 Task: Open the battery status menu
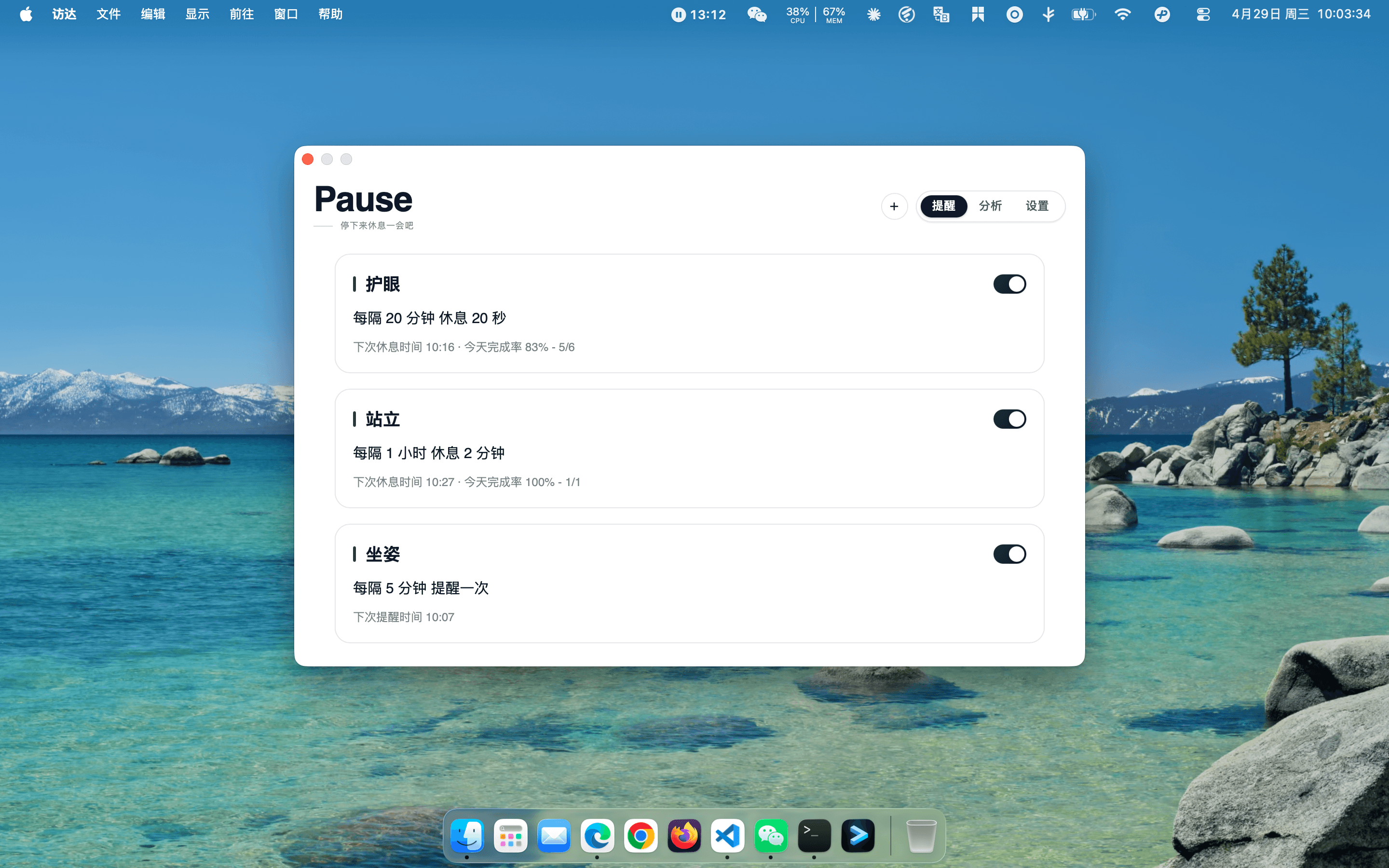[x=1083, y=14]
